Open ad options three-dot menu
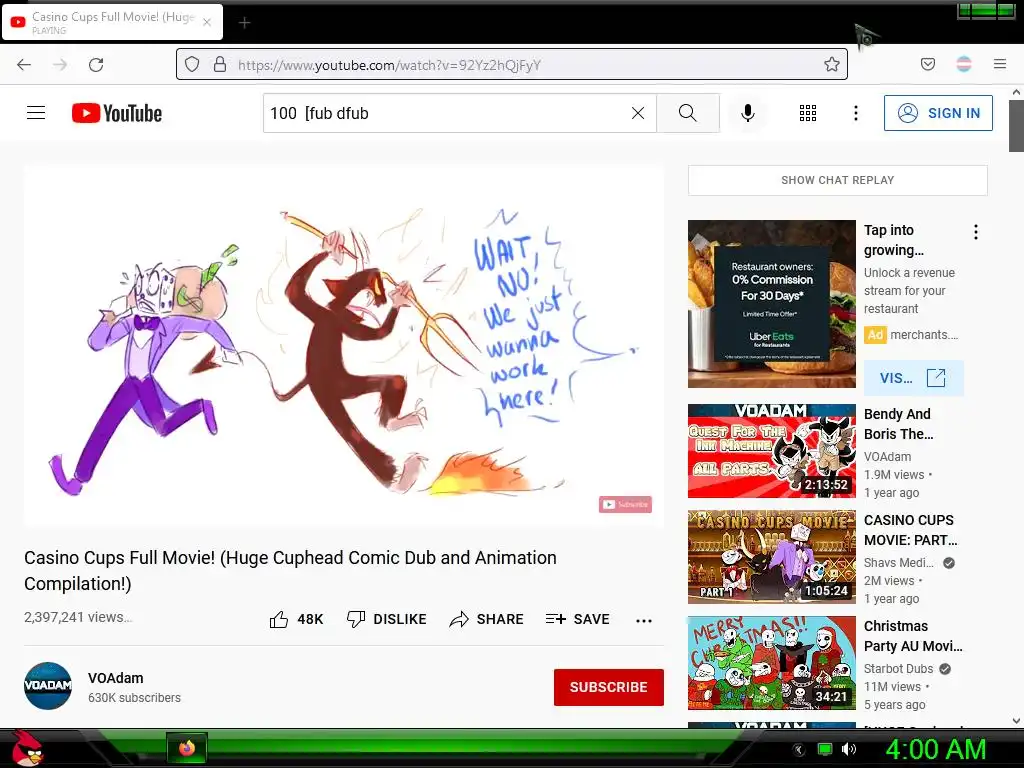The width and height of the screenshot is (1024, 768). tap(976, 232)
